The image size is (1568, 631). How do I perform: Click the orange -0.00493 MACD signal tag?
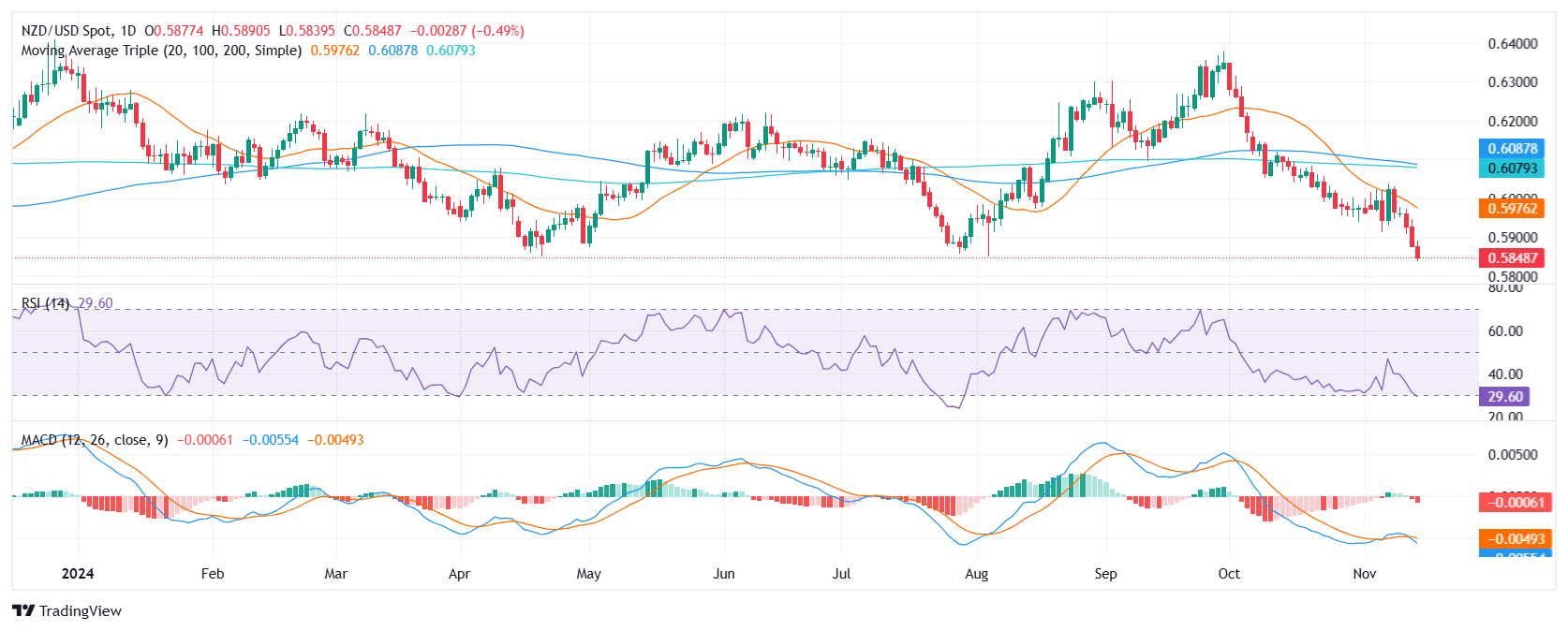1512,539
